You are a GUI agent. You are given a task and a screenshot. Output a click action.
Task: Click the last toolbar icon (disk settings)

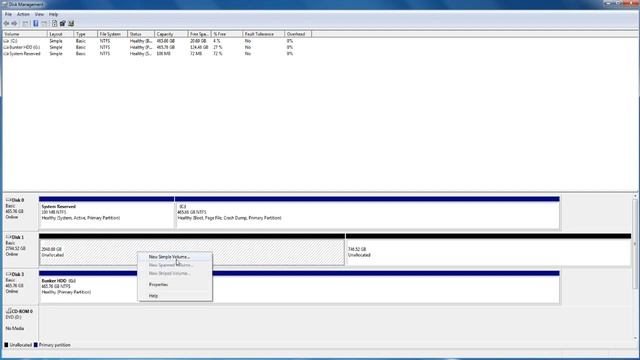pos(71,24)
